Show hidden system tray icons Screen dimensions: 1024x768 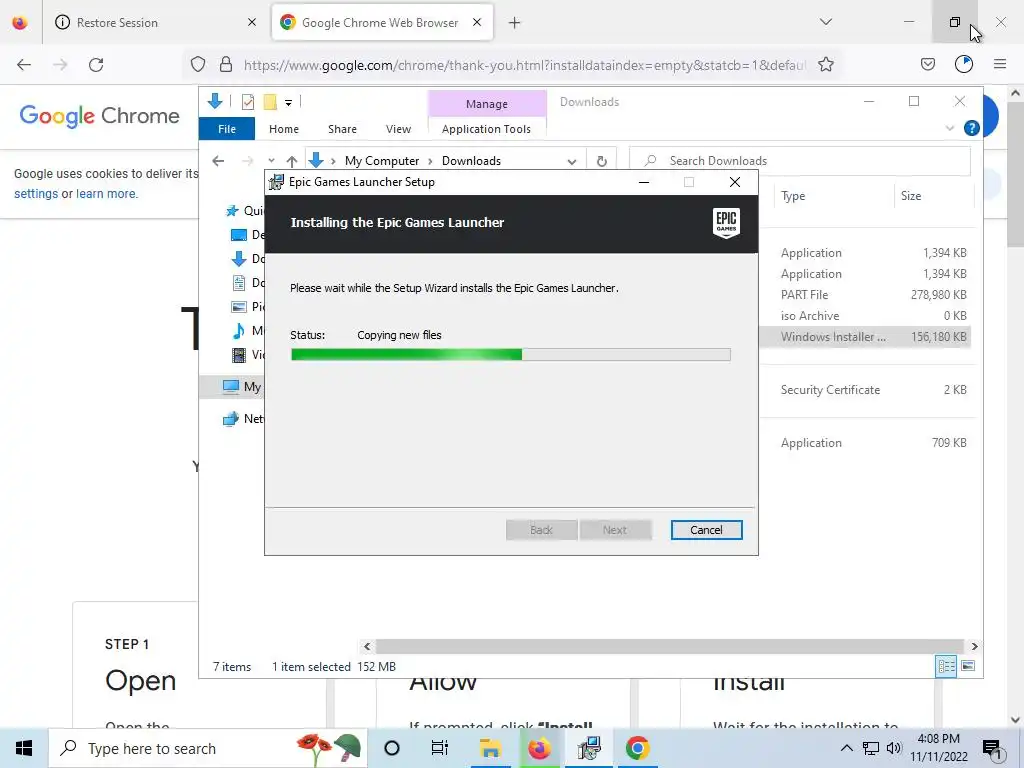click(846, 748)
